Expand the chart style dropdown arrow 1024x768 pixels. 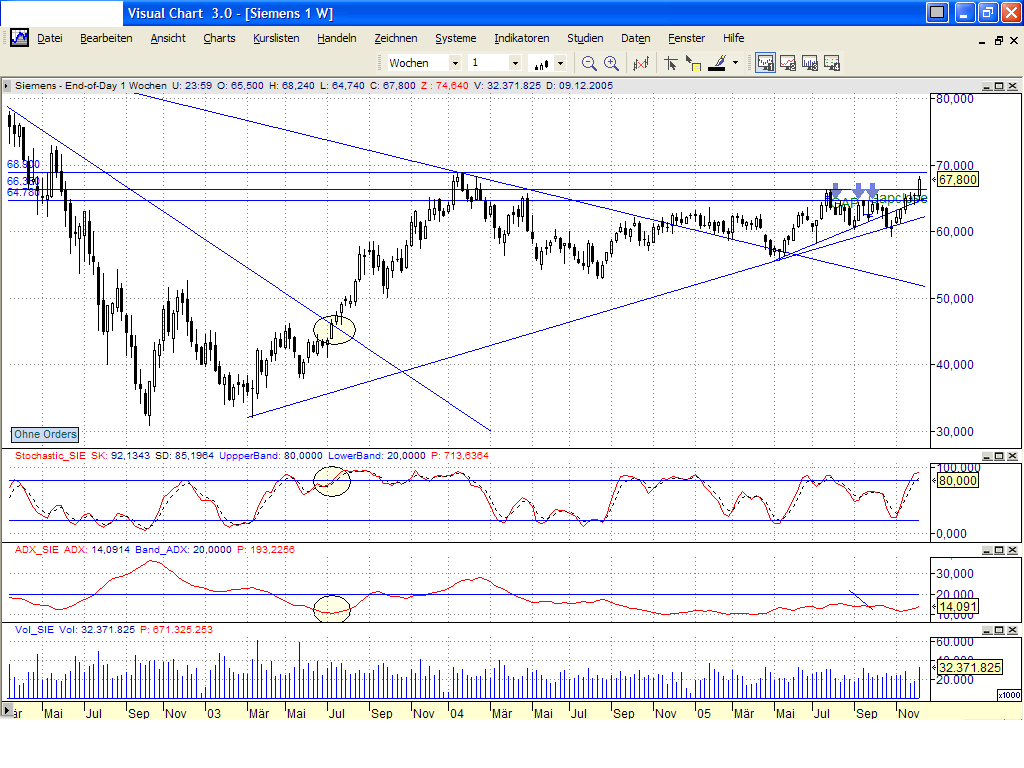tap(559, 62)
